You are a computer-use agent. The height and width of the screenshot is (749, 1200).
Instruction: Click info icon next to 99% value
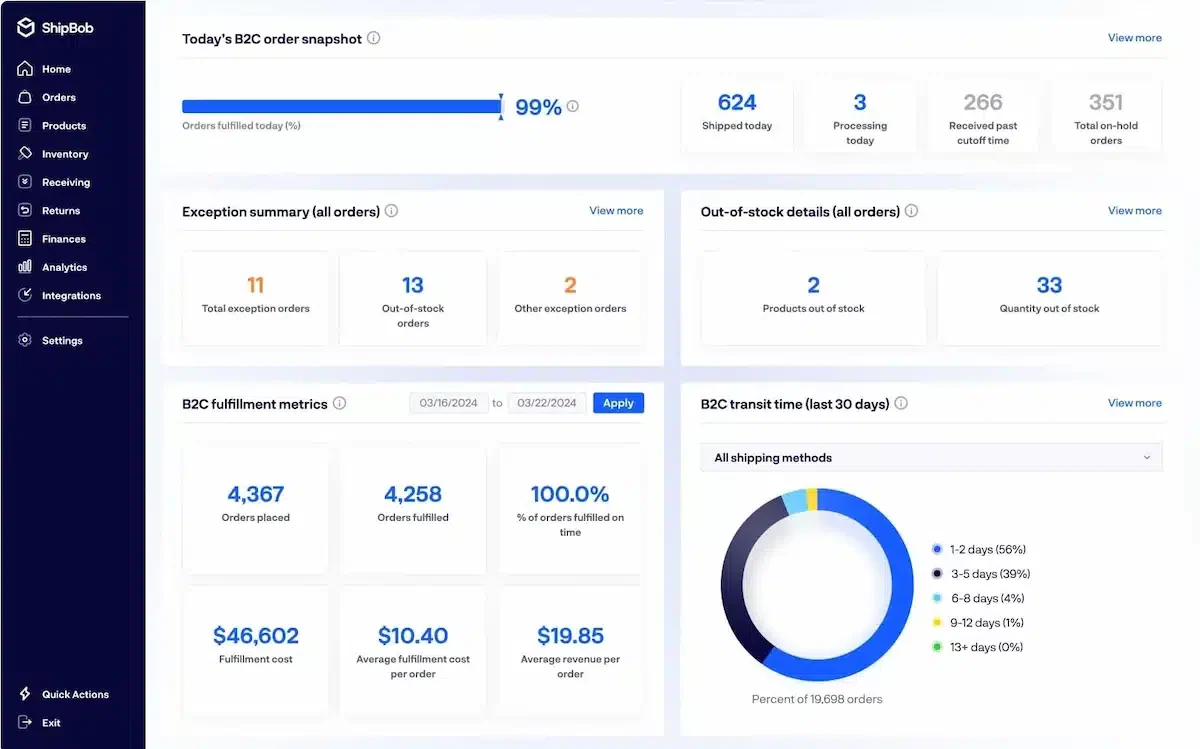point(573,106)
